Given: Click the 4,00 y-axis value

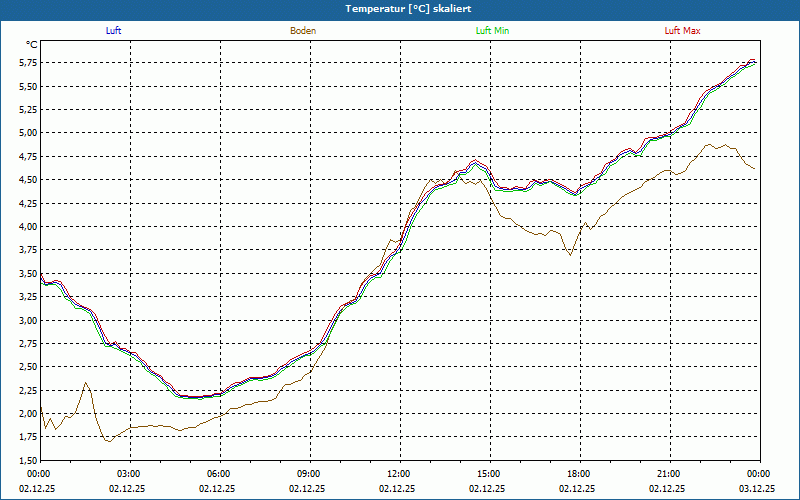Looking at the screenshot, I should pyautogui.click(x=28, y=227).
